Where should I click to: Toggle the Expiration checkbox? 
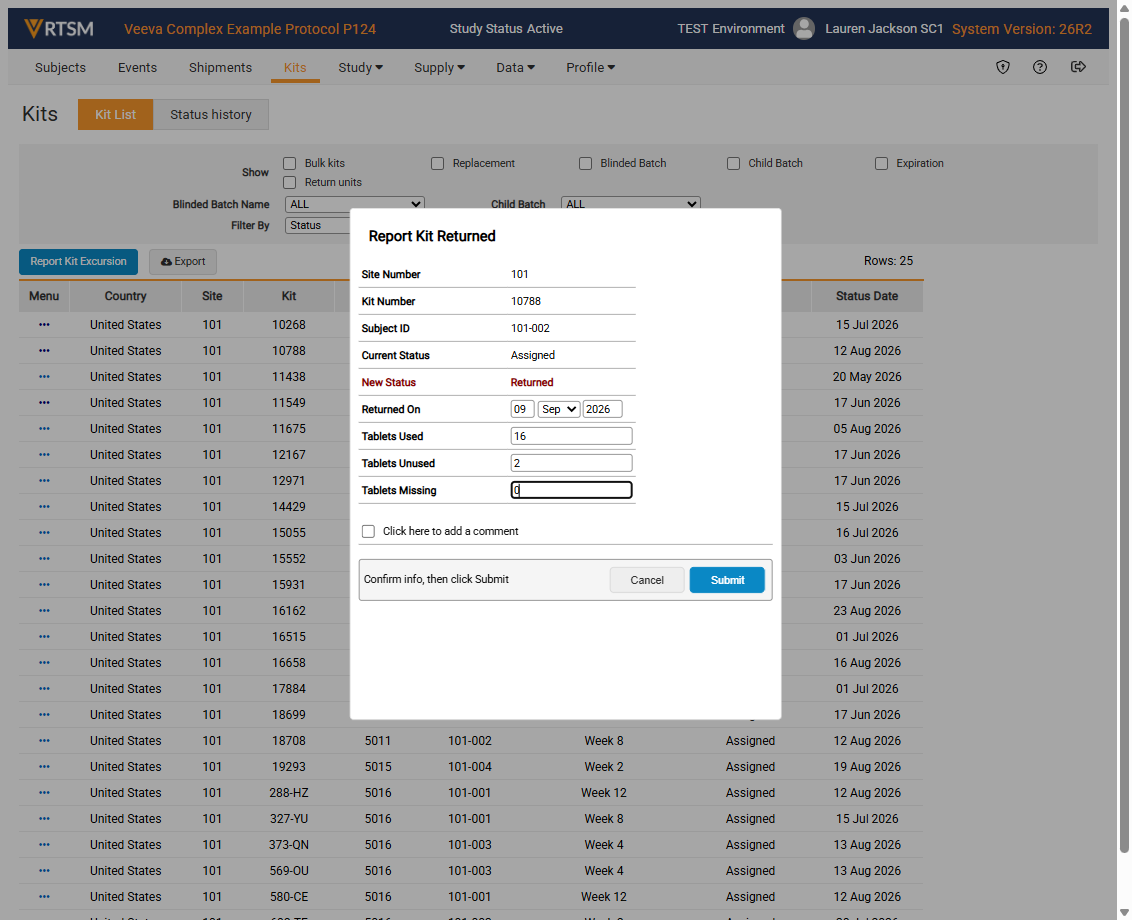click(881, 163)
